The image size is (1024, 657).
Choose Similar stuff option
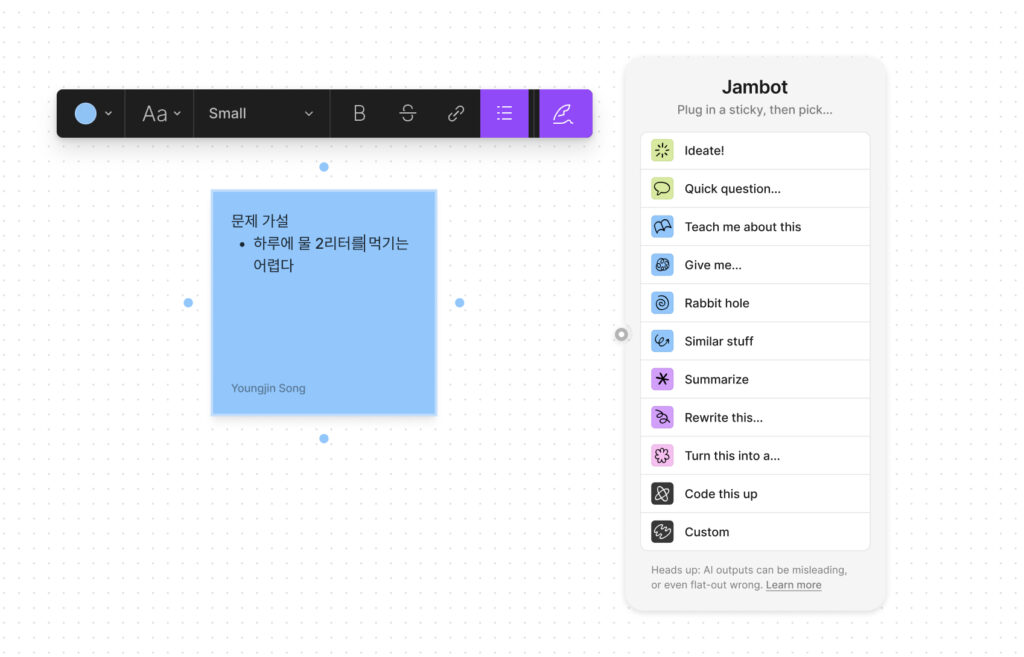(x=755, y=341)
